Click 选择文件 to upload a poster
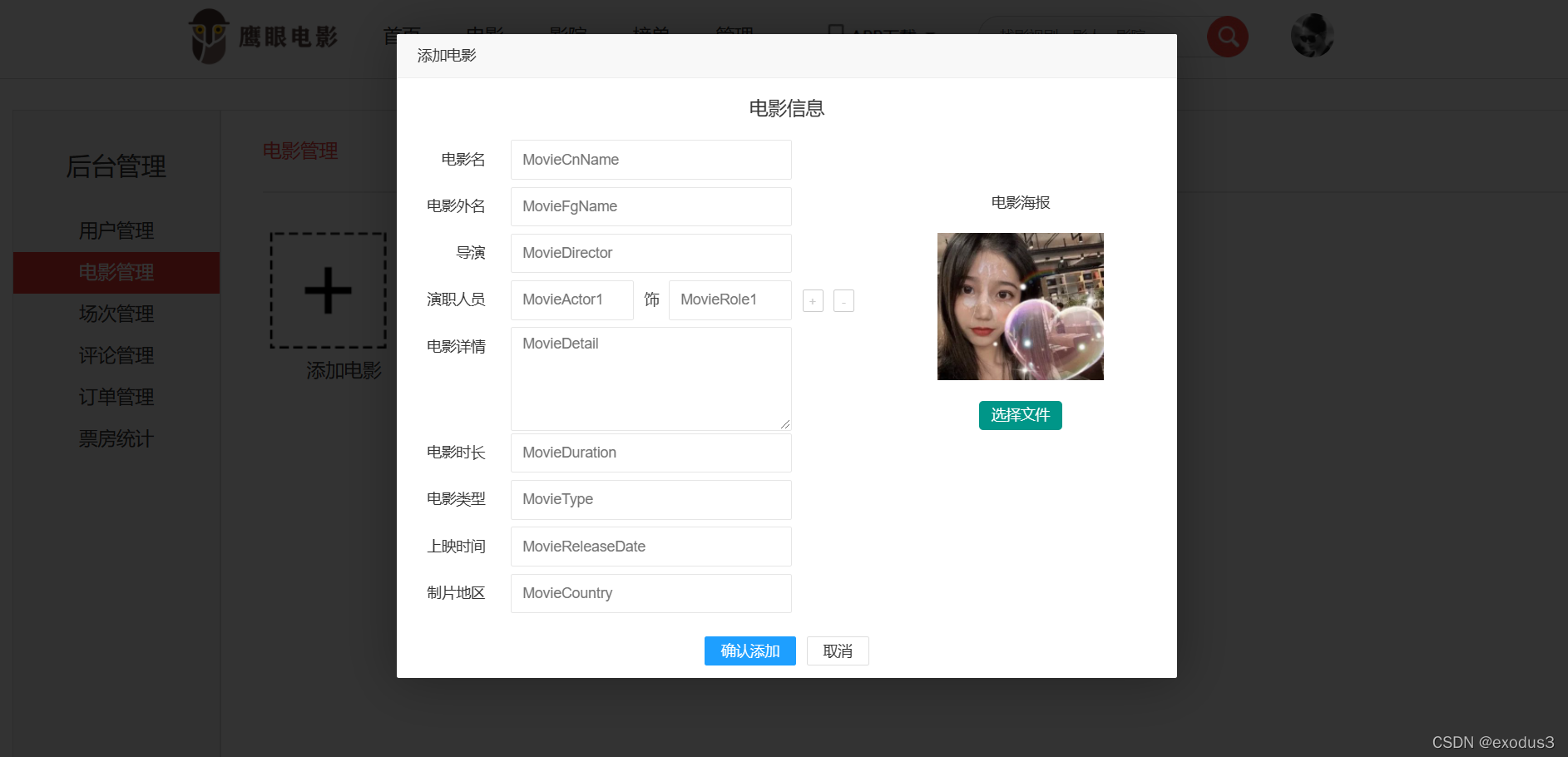Screen dimensions: 1568x757 pos(1020,415)
